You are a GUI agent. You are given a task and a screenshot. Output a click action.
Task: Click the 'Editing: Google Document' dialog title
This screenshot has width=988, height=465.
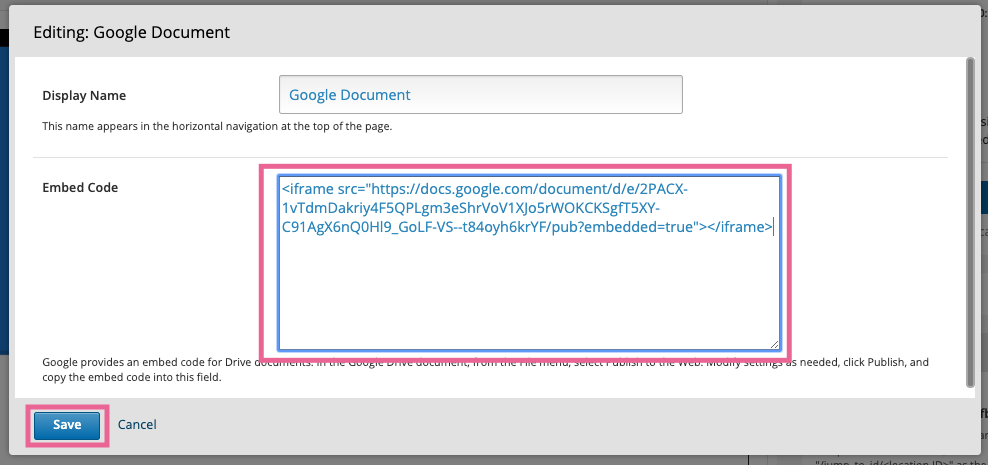pyautogui.click(x=132, y=32)
